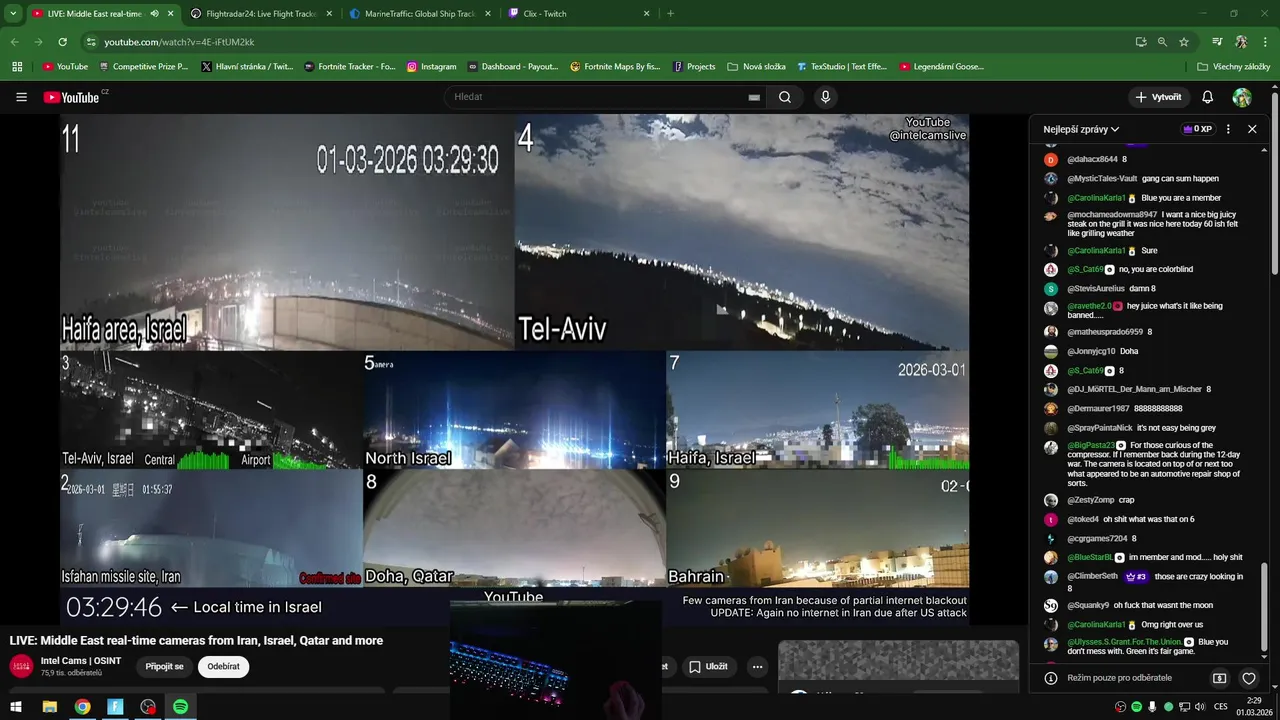Open the YouTube guide hamburger menu
This screenshot has width=1280, height=720.
coord(21,97)
